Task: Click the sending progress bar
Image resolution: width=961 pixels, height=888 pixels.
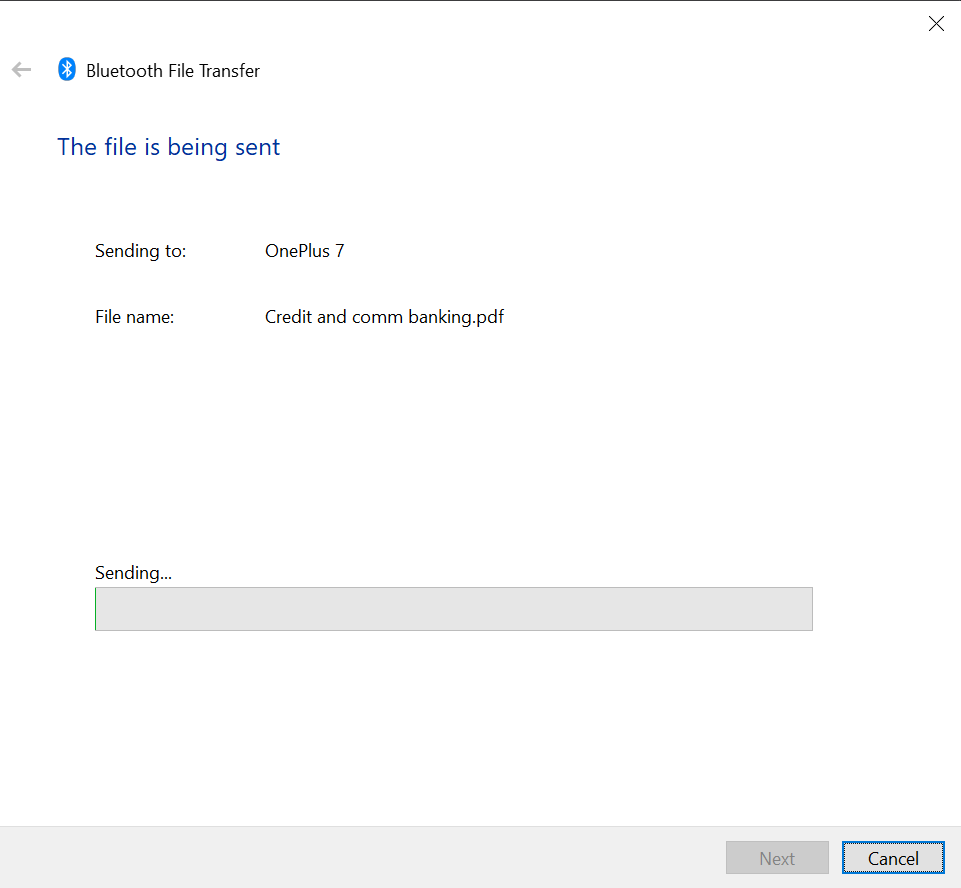Action: (x=454, y=609)
